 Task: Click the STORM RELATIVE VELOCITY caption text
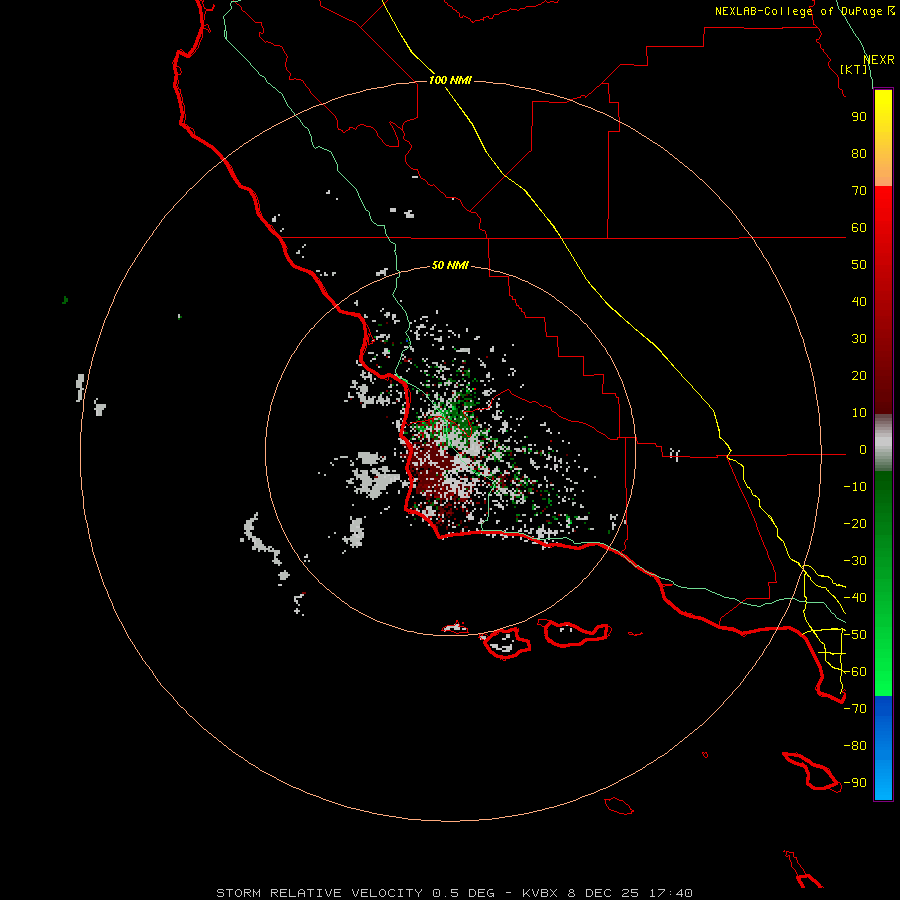tap(319, 893)
